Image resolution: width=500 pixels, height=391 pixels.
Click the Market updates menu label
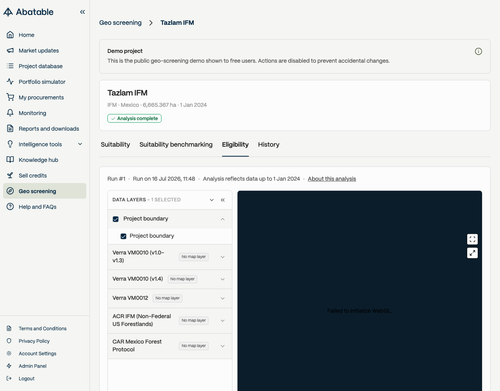tap(39, 50)
